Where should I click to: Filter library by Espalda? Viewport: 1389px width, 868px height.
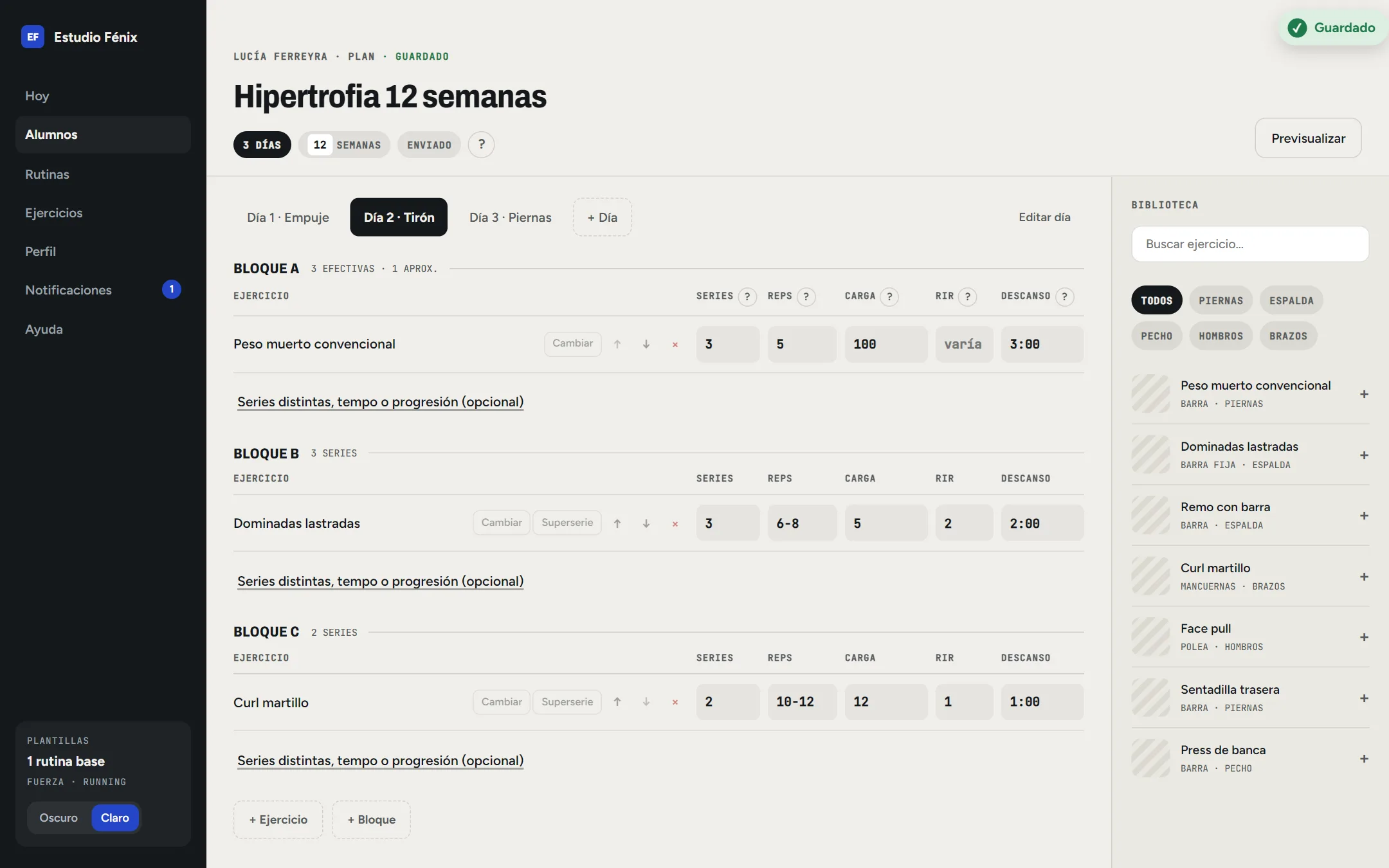1291,300
